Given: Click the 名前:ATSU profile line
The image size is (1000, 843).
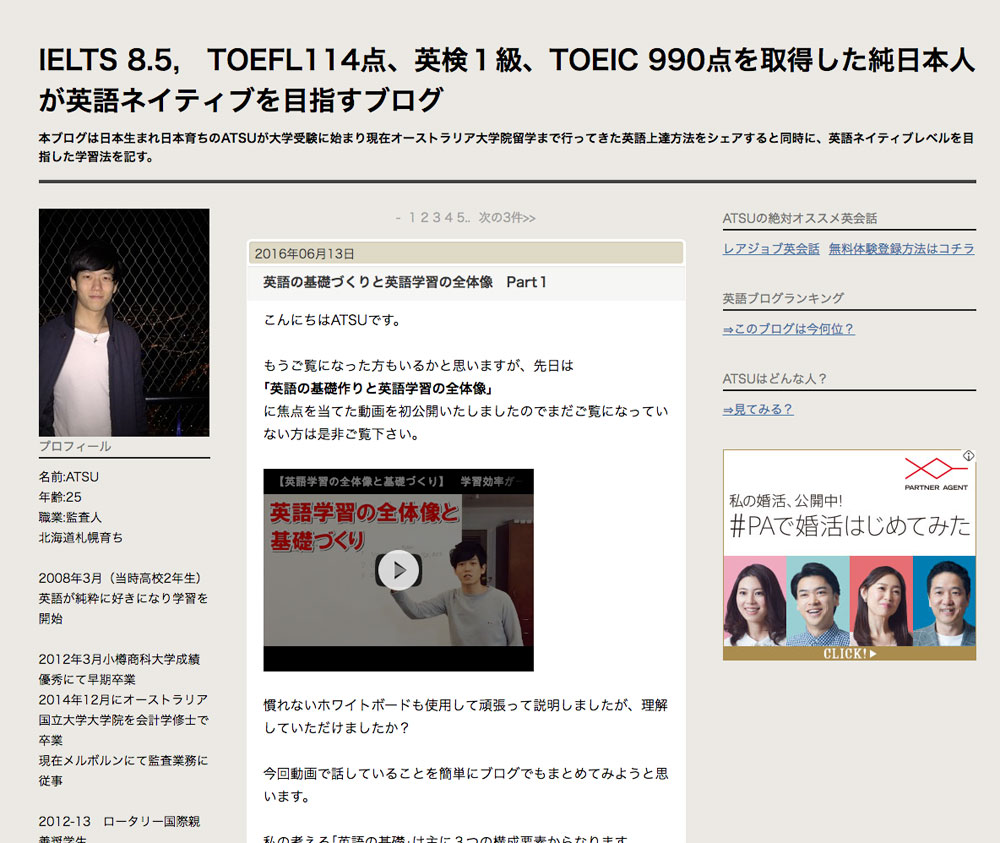Looking at the screenshot, I should click(69, 477).
